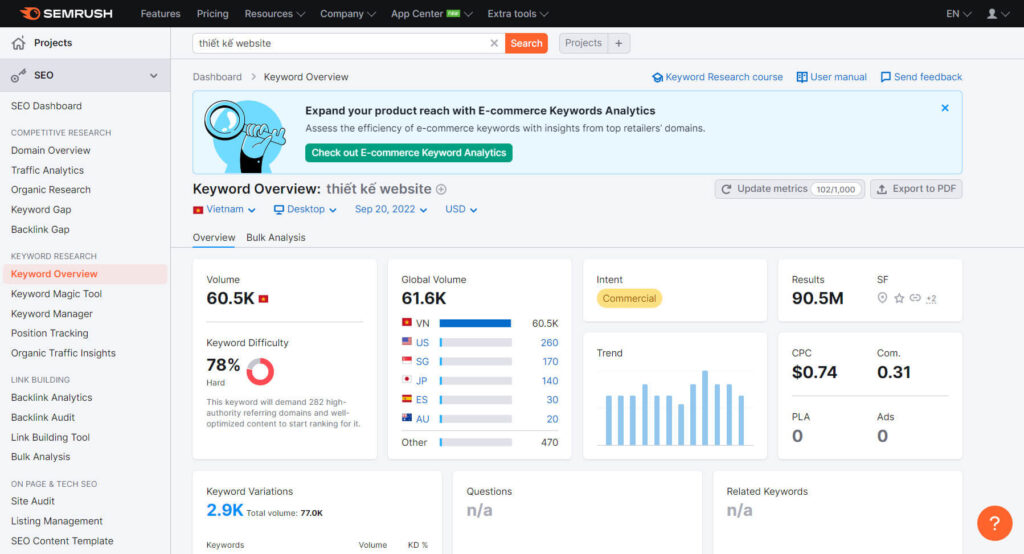Click the plus icon beside Projects

[618, 43]
